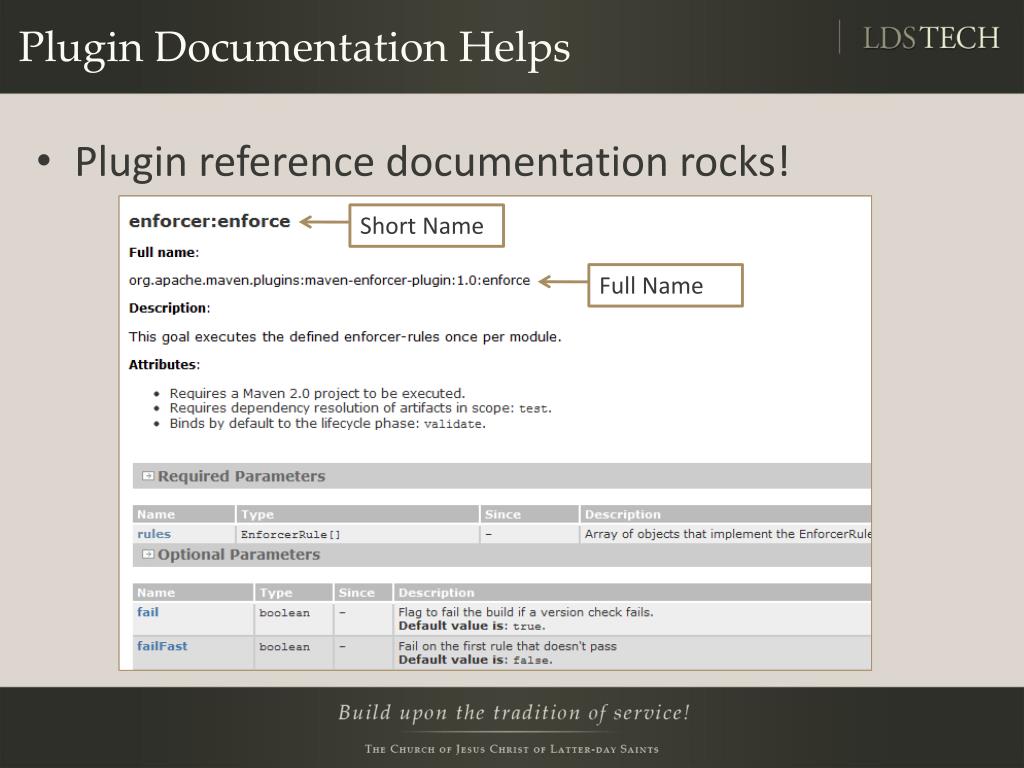
Task: Click 'The Church of Jesus Christ of Latter-day Saints' footer
Action: [x=512, y=749]
